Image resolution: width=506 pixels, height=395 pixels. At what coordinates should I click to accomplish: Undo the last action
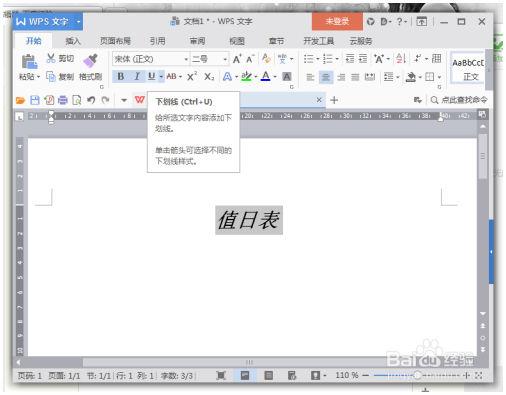[91, 100]
